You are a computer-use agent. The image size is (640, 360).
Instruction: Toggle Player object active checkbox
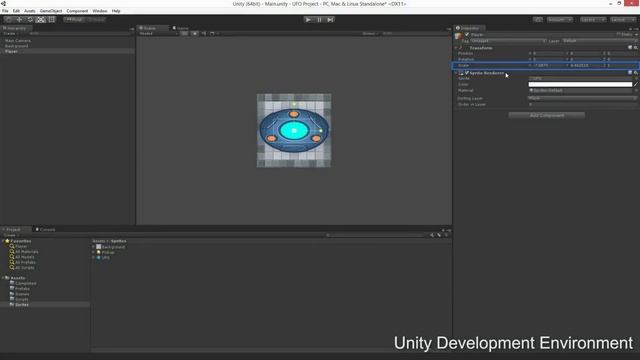pyautogui.click(x=467, y=35)
